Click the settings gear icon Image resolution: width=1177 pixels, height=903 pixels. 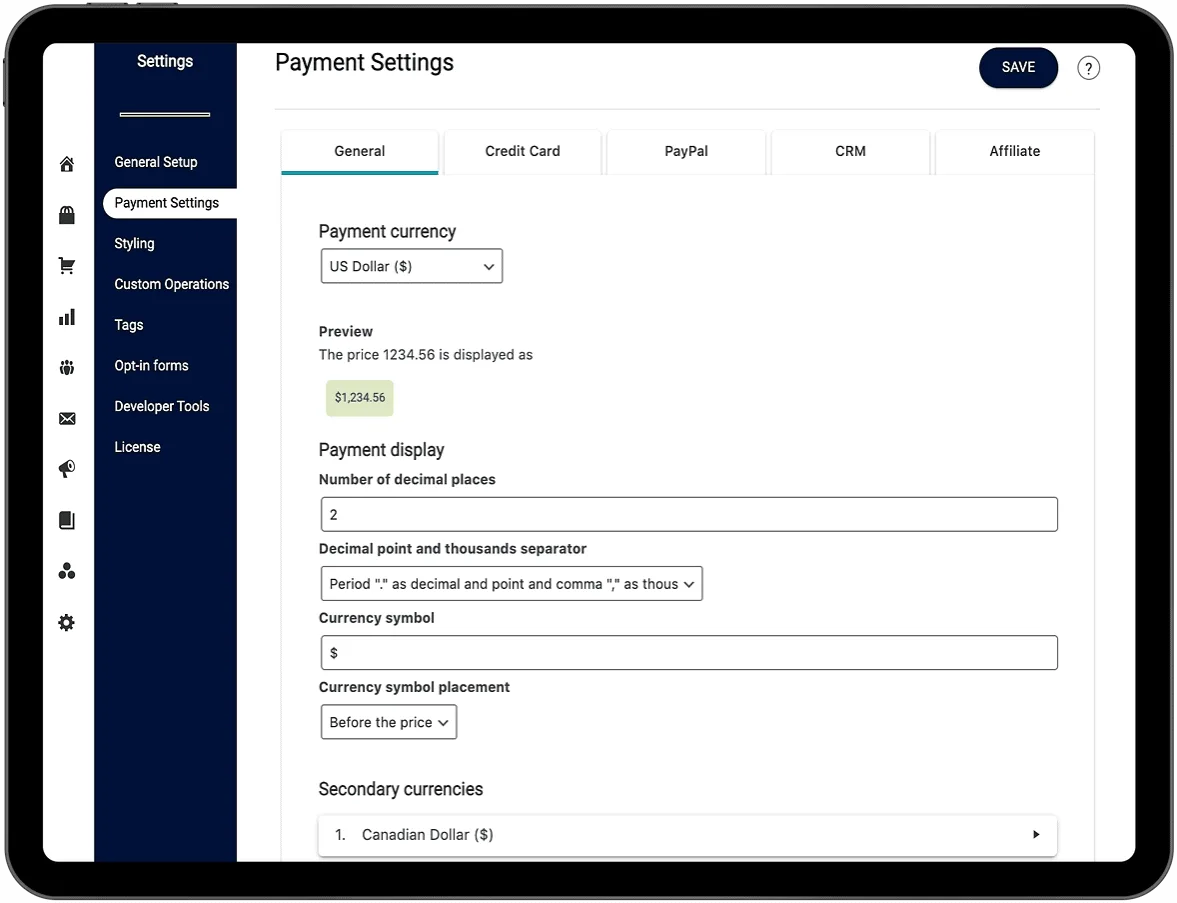(x=67, y=623)
